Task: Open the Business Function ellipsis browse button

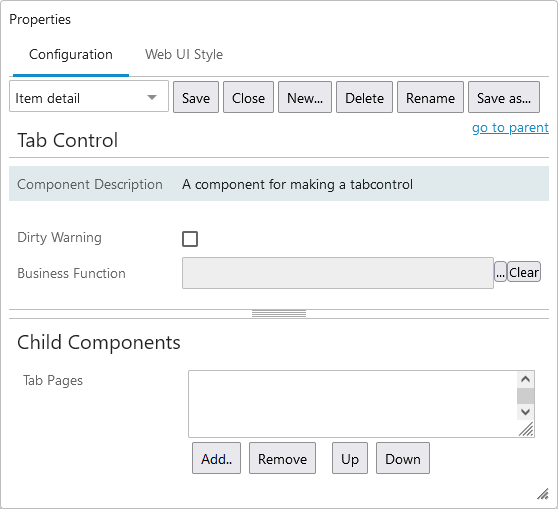Action: coord(500,272)
